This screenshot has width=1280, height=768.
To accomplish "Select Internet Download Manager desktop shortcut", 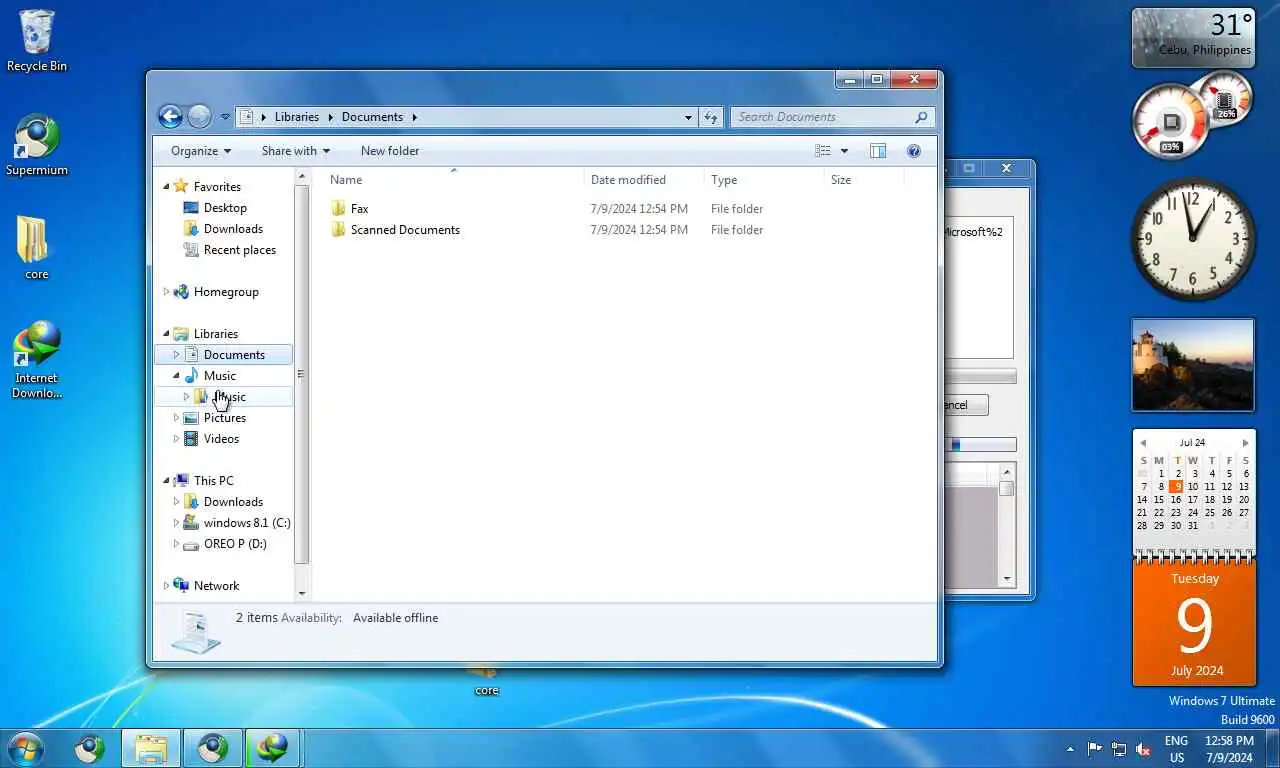I will click(x=37, y=360).
